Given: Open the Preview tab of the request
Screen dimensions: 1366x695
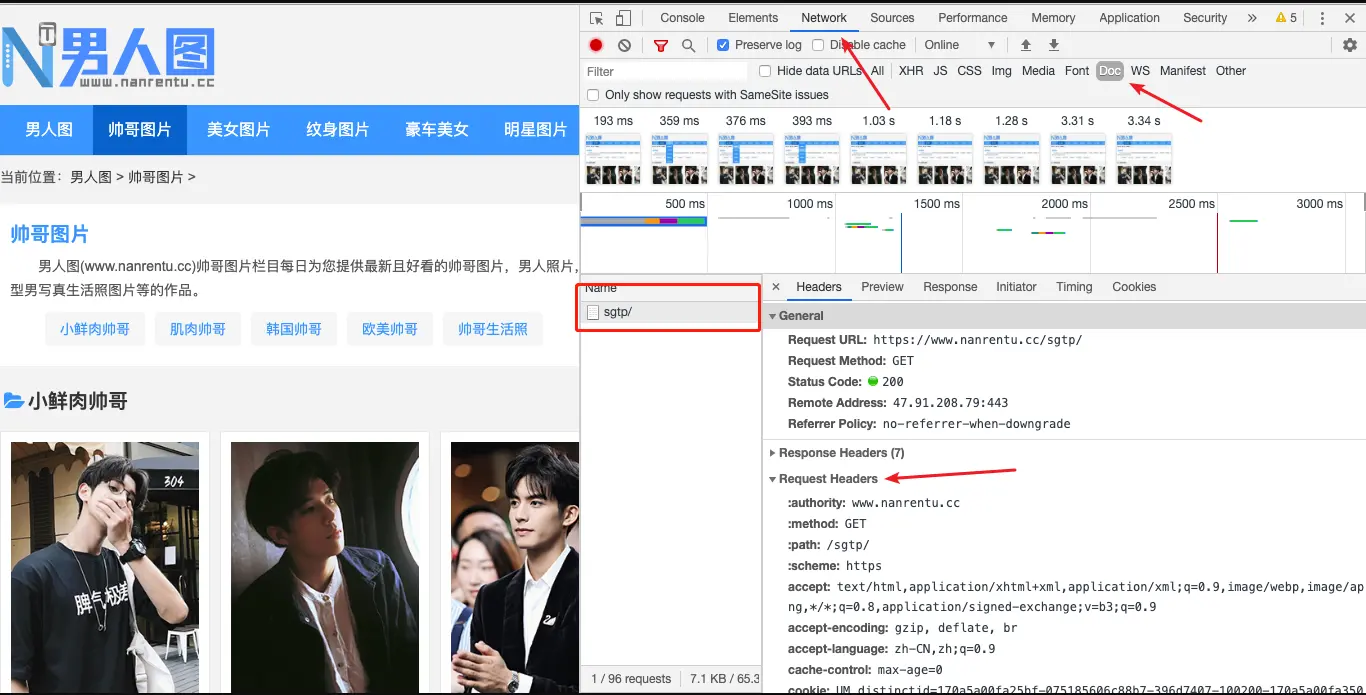Looking at the screenshot, I should 882,287.
